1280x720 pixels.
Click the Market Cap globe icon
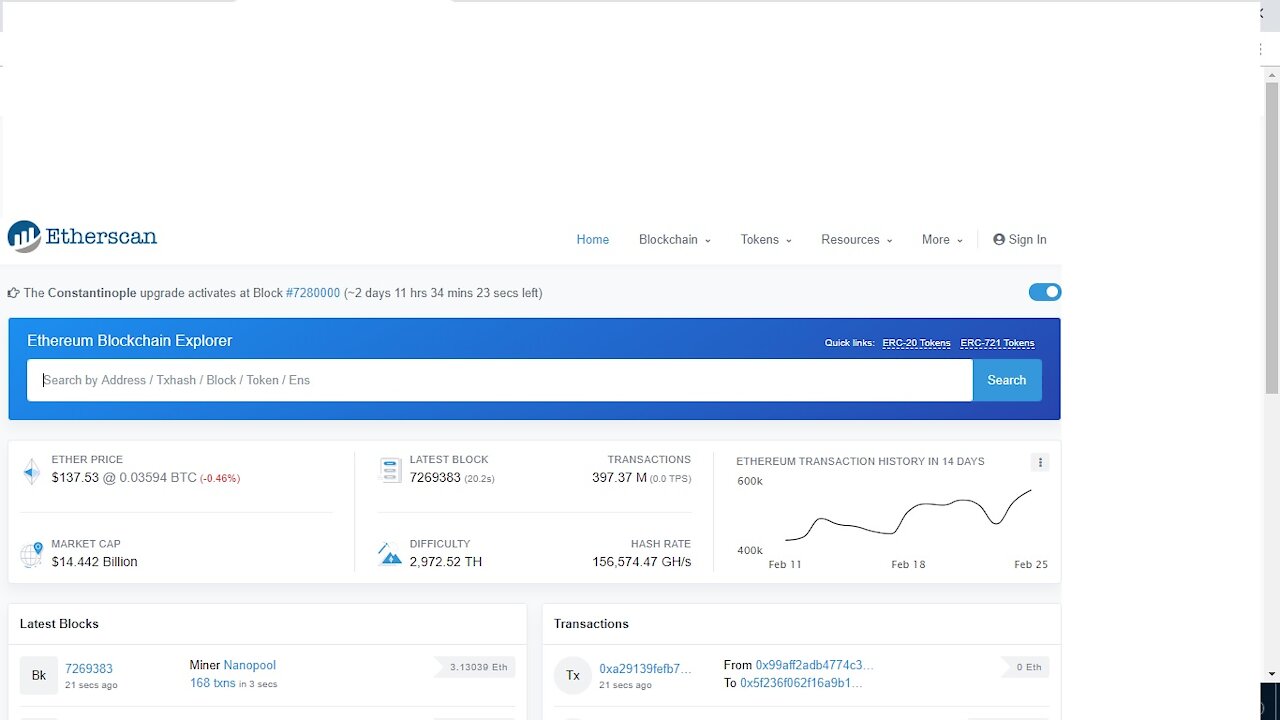click(32, 554)
